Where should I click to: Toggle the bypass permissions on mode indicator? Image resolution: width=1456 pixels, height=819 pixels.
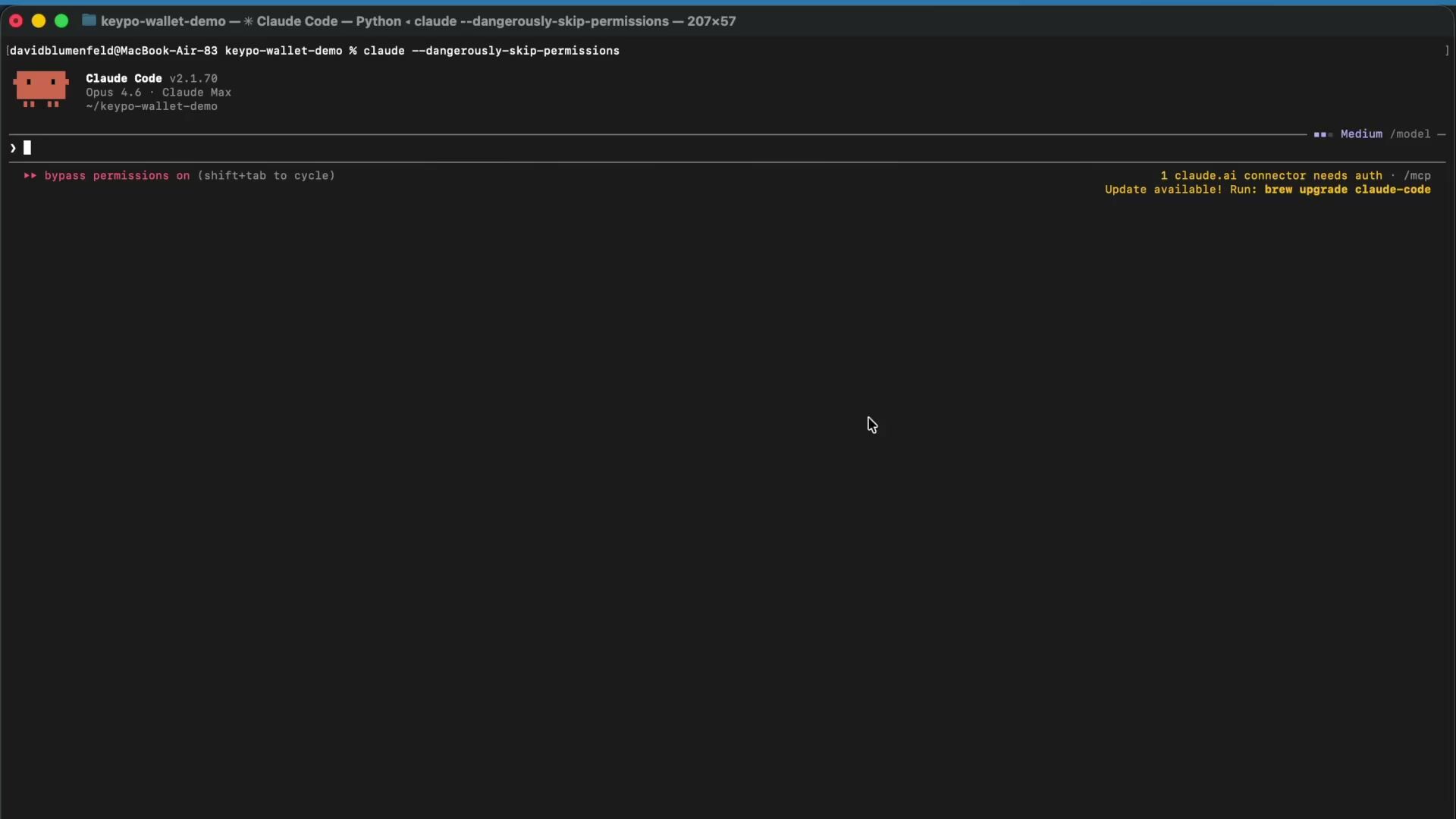[x=117, y=176]
